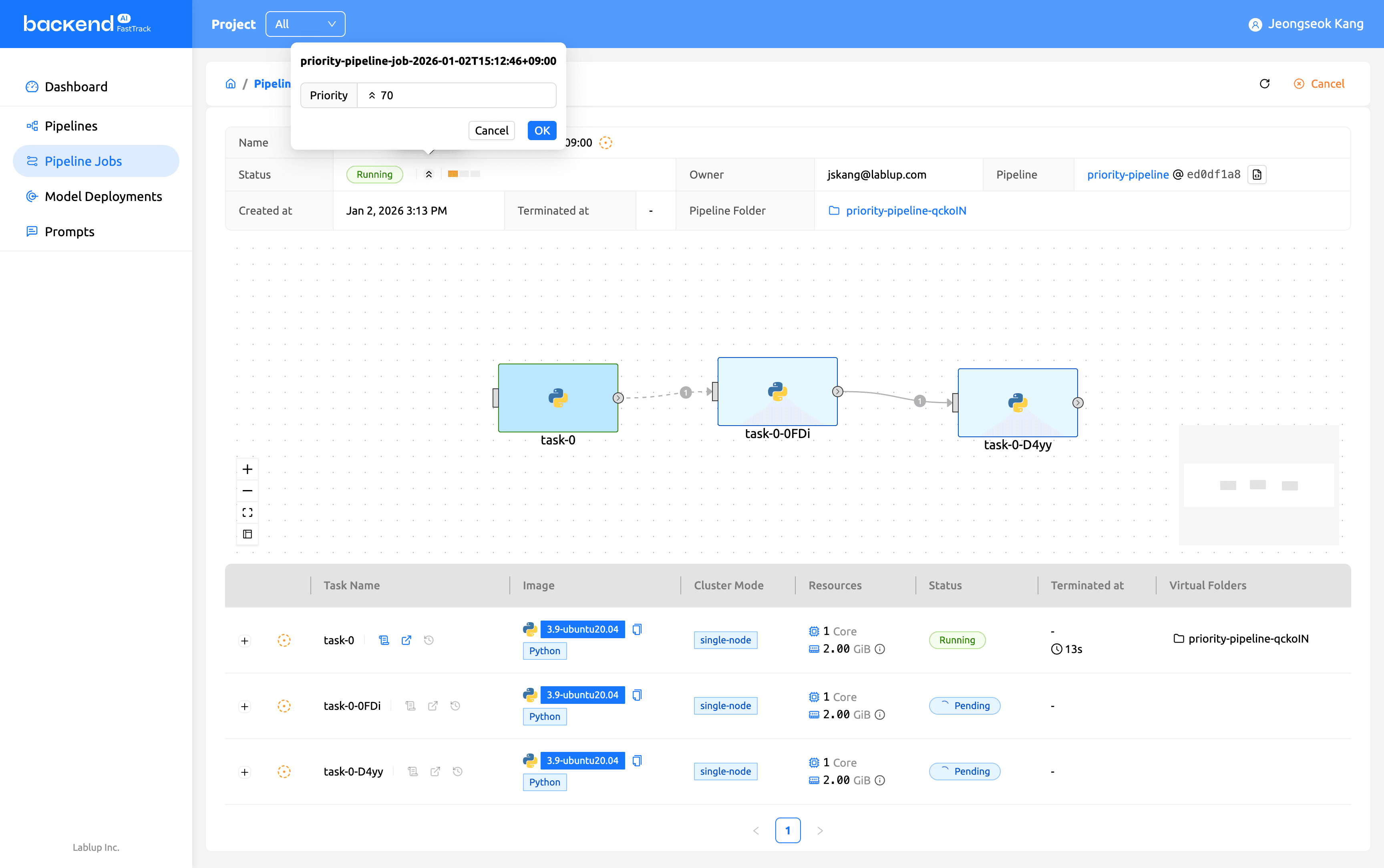Open the Project dropdown
The height and width of the screenshot is (868, 1384).
pyautogui.click(x=305, y=24)
